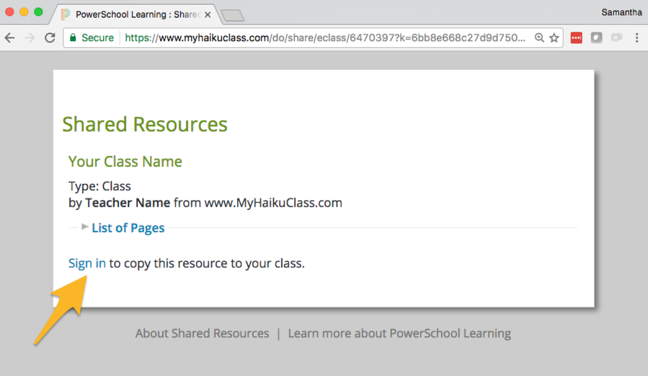Bookmark page with the star icon
Screen dimensions: 648x376
pyautogui.click(x=554, y=38)
